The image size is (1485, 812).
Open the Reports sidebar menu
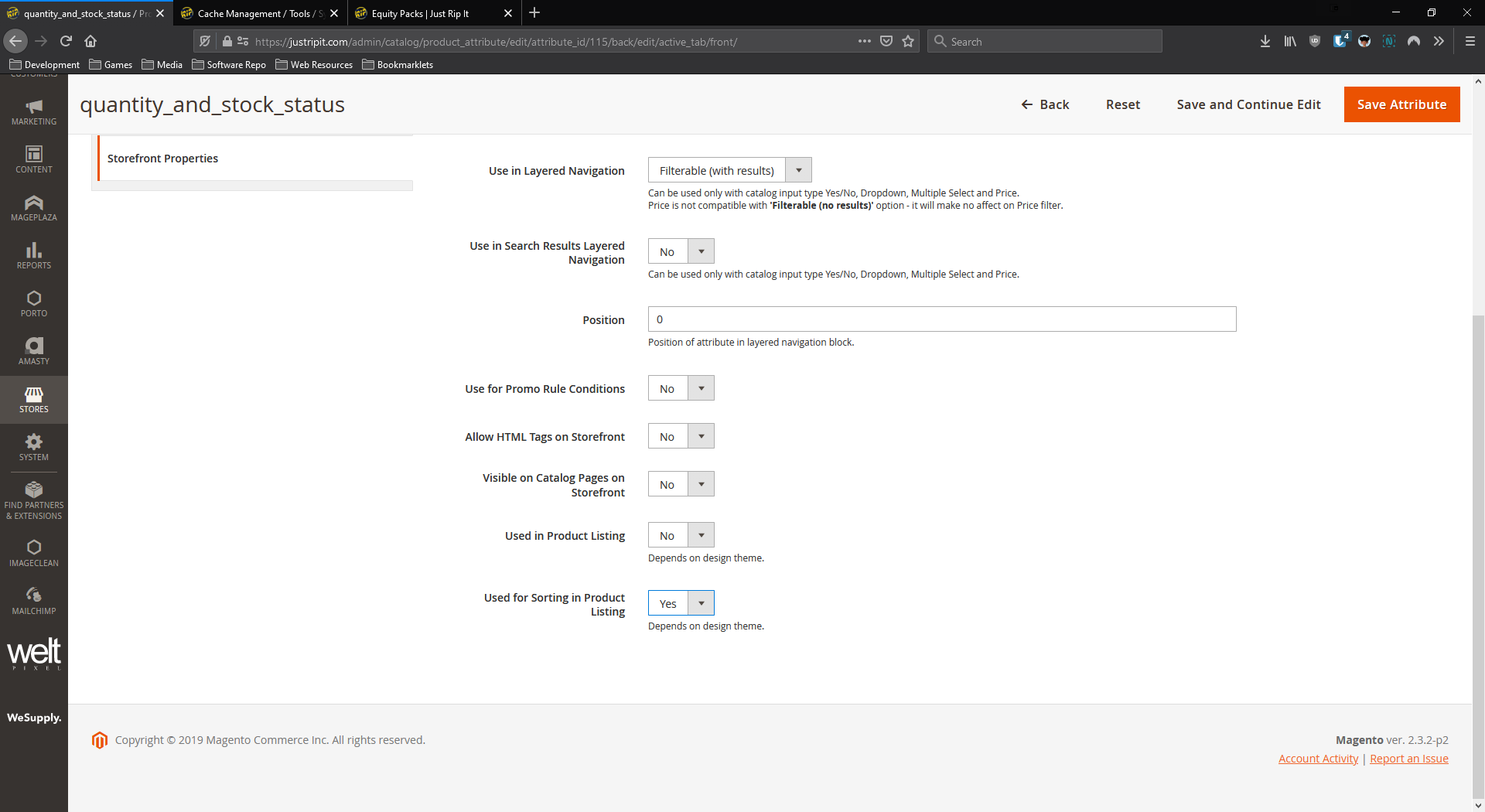point(34,256)
